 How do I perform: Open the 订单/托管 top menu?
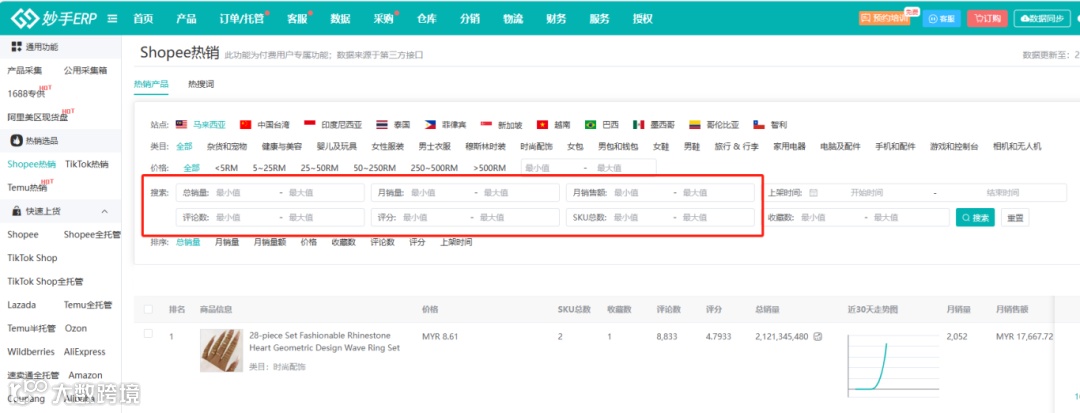(241, 19)
